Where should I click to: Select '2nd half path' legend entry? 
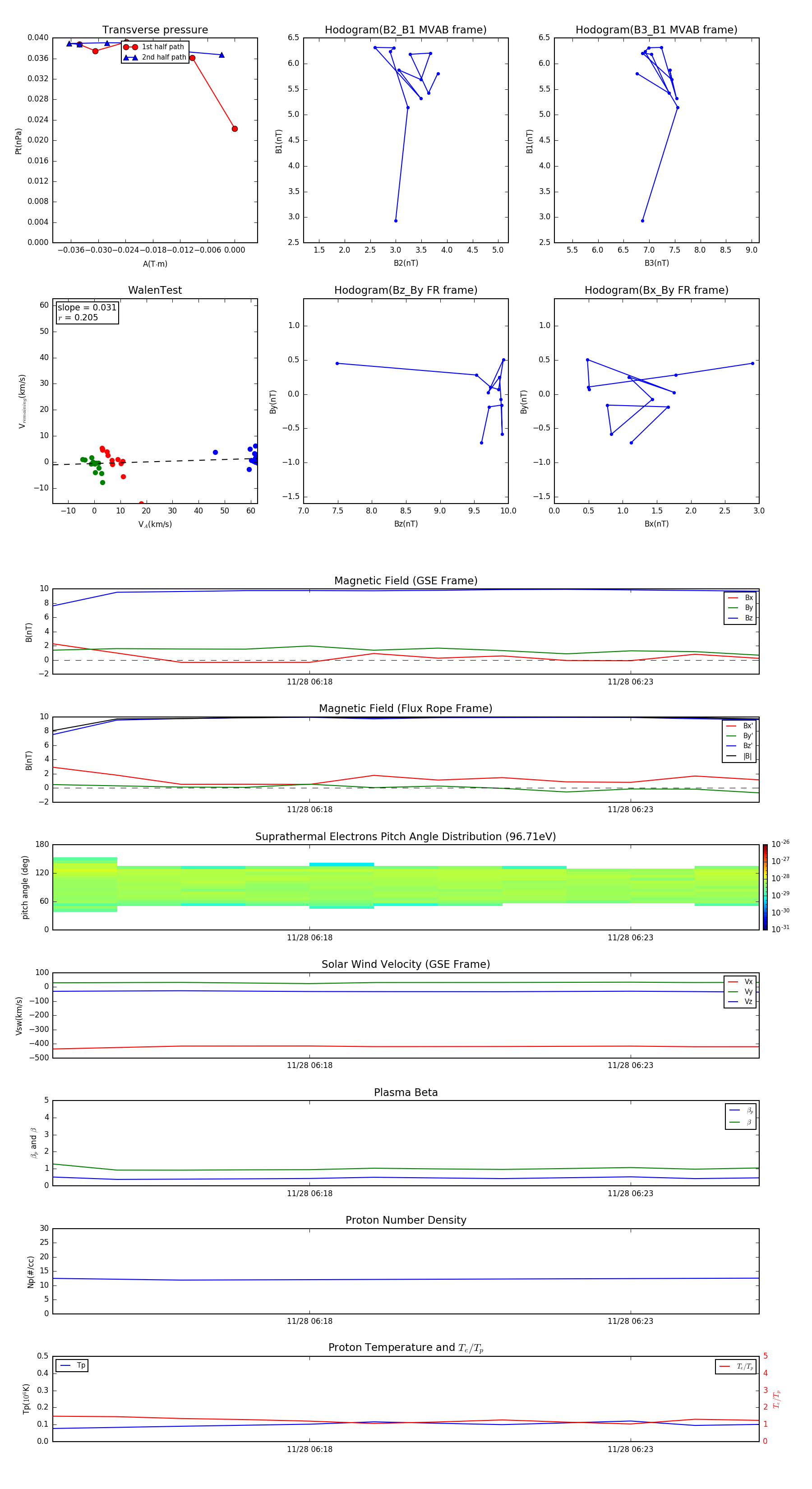(154, 57)
